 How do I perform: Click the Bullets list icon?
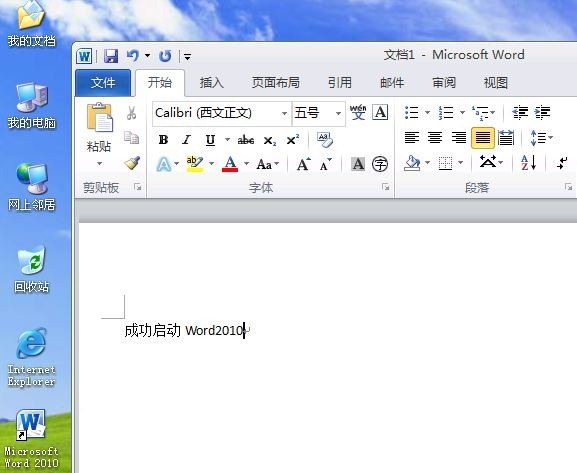coord(411,112)
